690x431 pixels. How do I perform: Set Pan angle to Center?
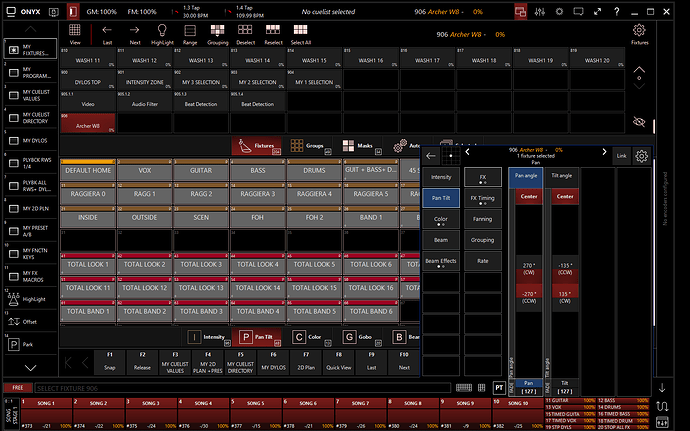529,196
